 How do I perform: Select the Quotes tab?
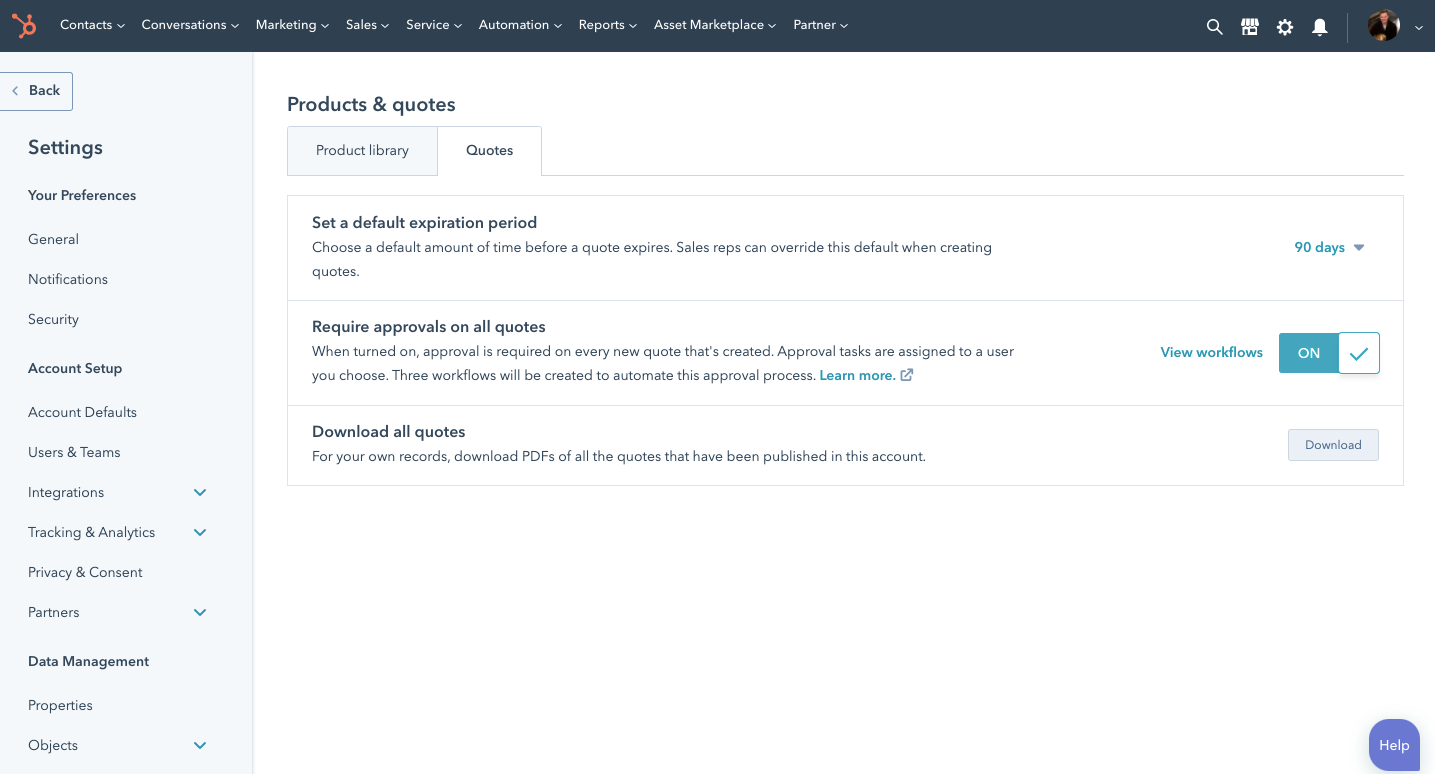pos(490,151)
